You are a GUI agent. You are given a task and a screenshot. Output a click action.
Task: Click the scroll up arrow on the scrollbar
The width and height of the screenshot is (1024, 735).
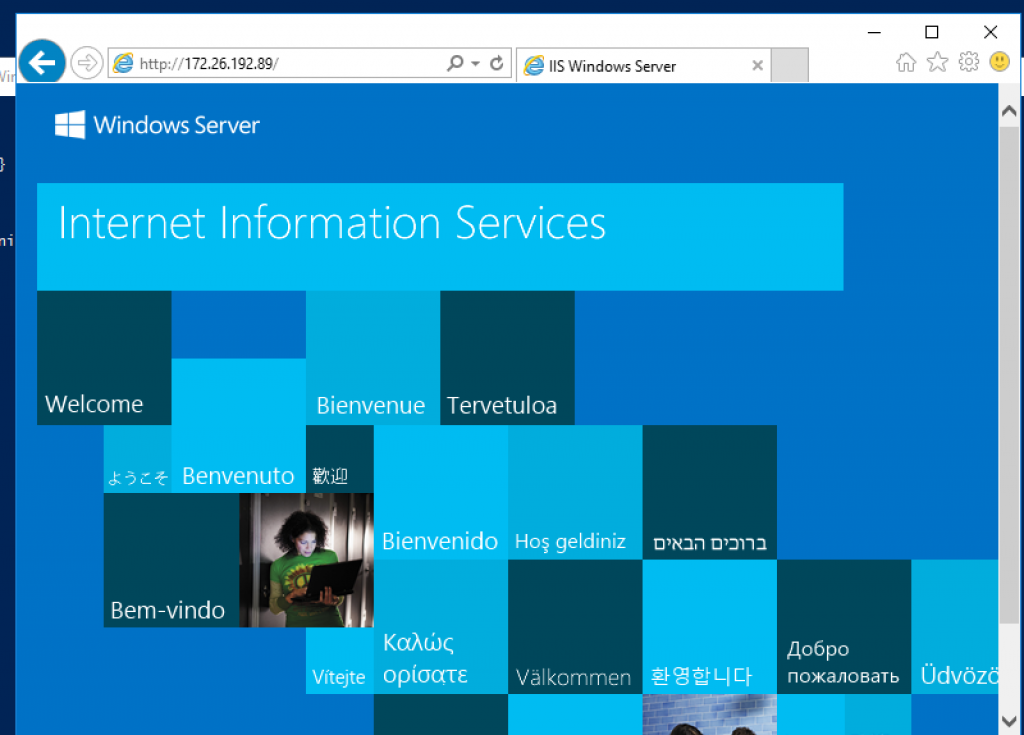point(1009,110)
